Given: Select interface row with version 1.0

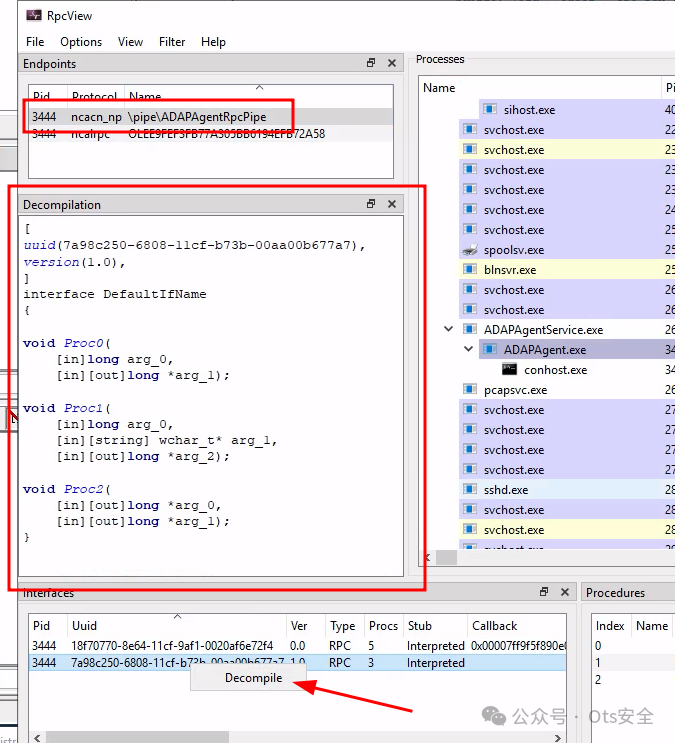Looking at the screenshot, I should [298, 662].
